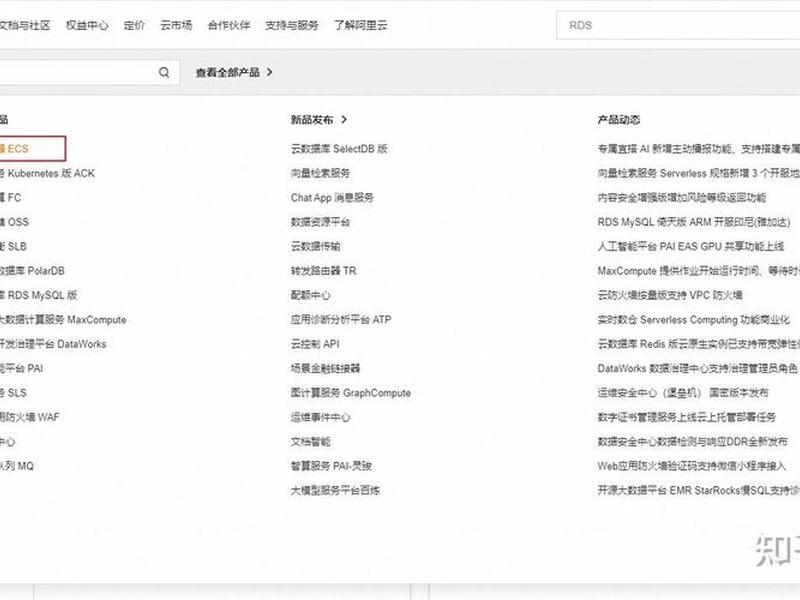The width and height of the screenshot is (800, 600).
Task: Open 大模型服务平台百炼
Action: [335, 490]
